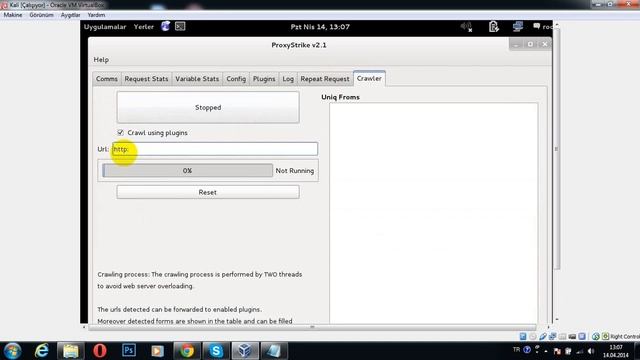Open File Explorer on the taskbar

[x=71, y=351]
